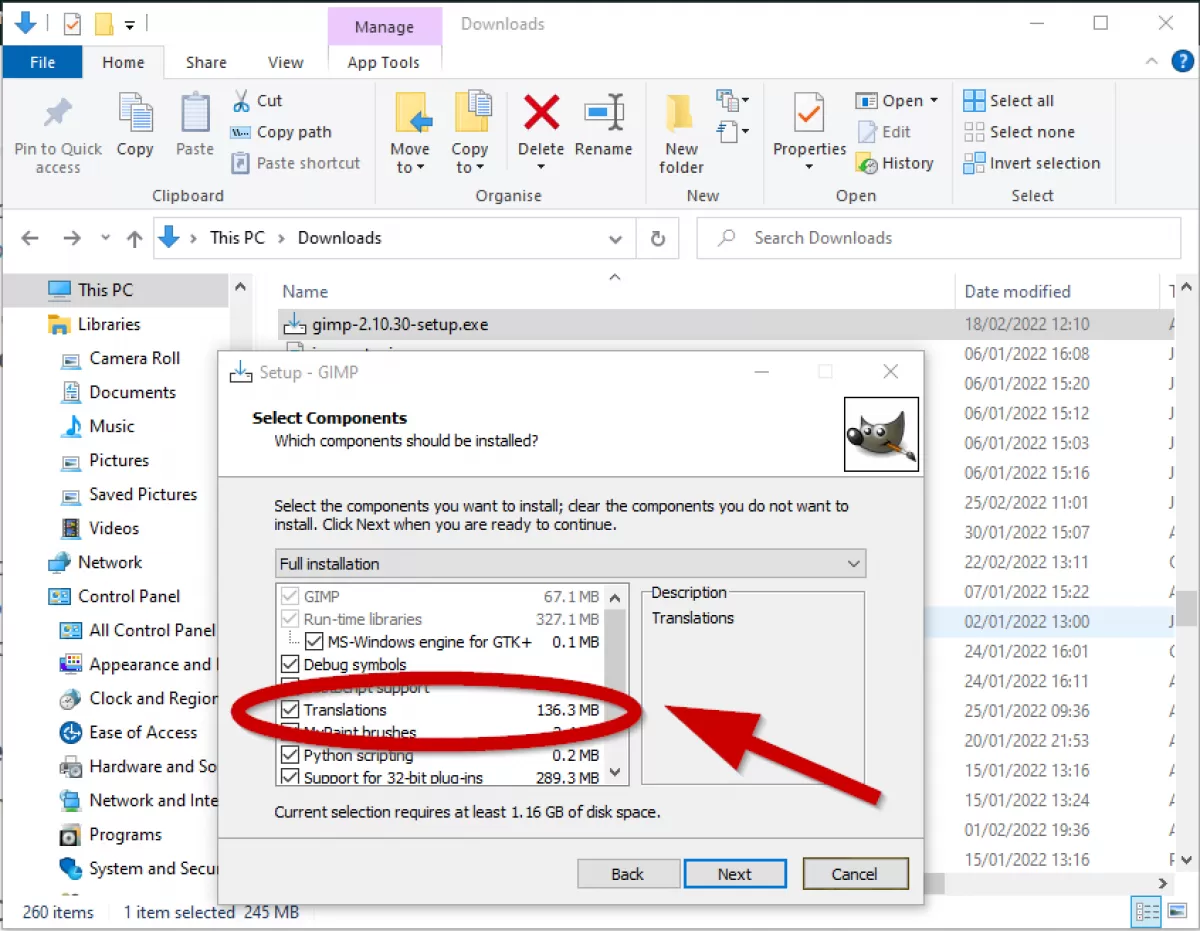Click Downloads in the address breadcrumb

(x=340, y=238)
